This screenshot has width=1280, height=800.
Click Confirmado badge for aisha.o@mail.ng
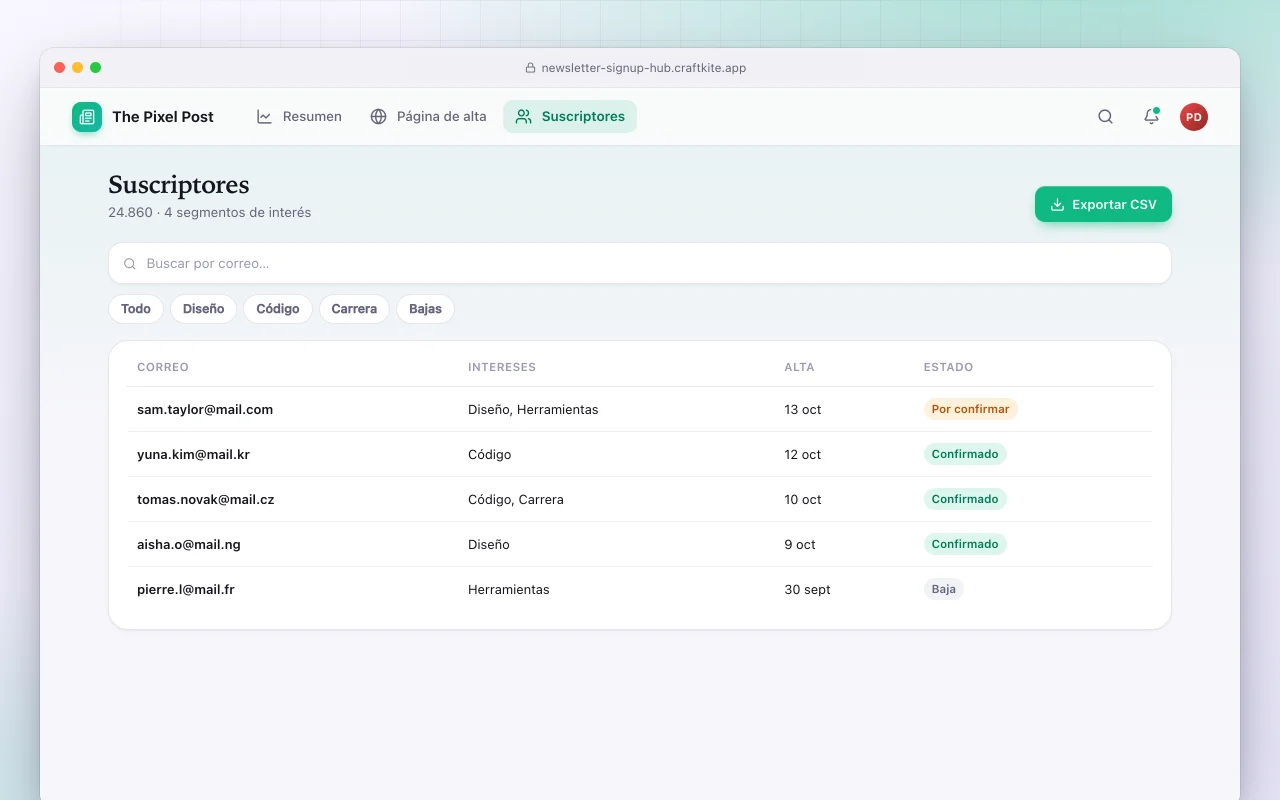coord(965,544)
